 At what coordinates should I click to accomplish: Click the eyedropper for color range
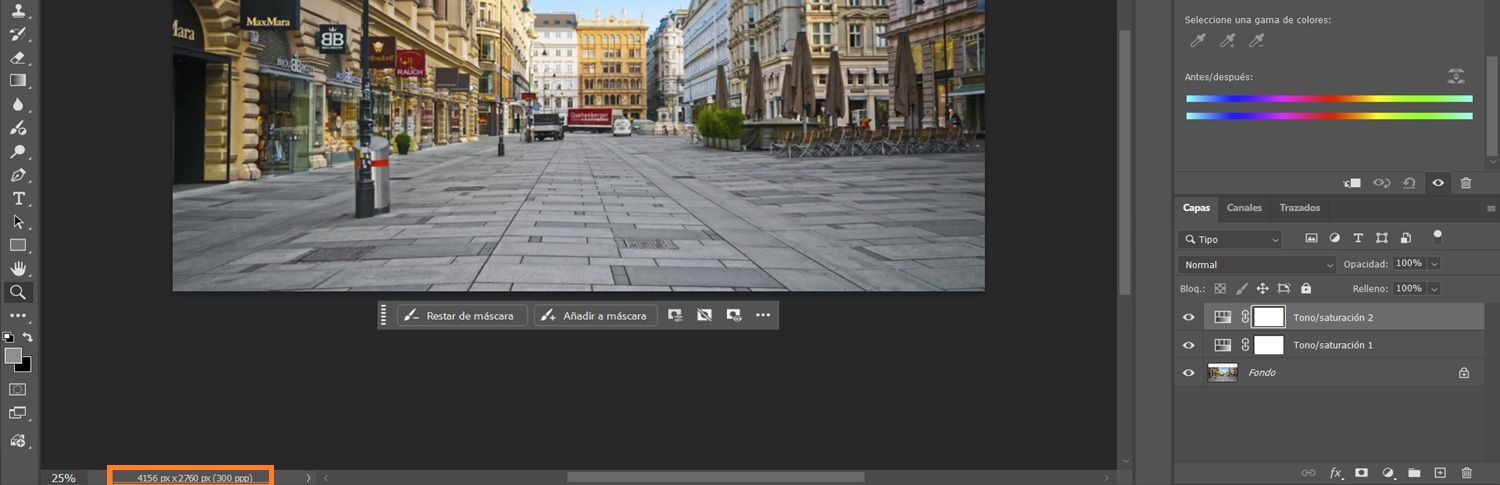[x=1197, y=41]
